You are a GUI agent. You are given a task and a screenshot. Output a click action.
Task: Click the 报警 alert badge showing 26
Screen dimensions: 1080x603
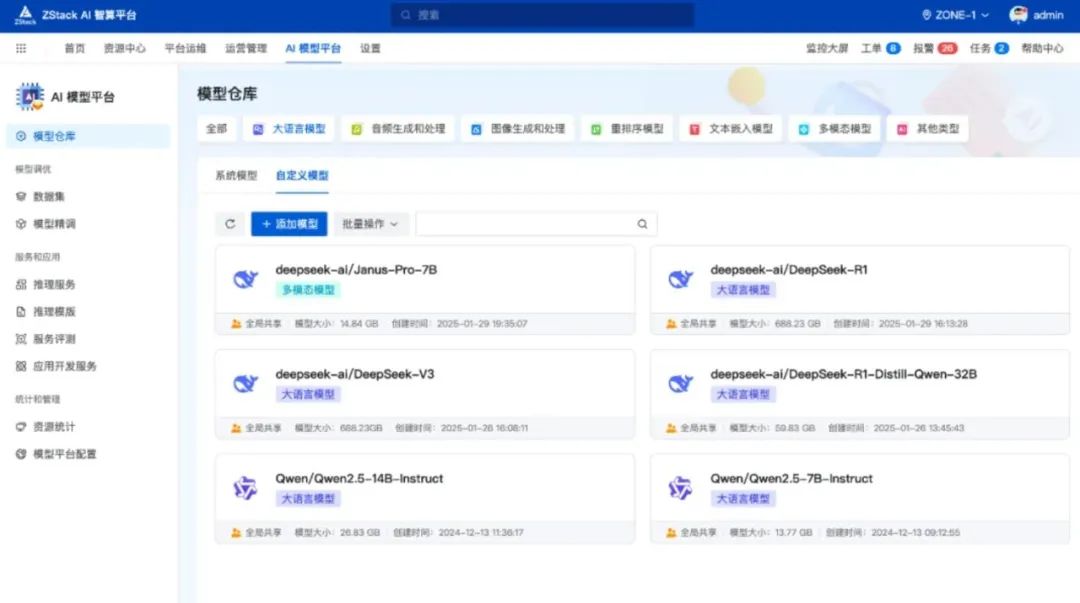(x=946, y=48)
